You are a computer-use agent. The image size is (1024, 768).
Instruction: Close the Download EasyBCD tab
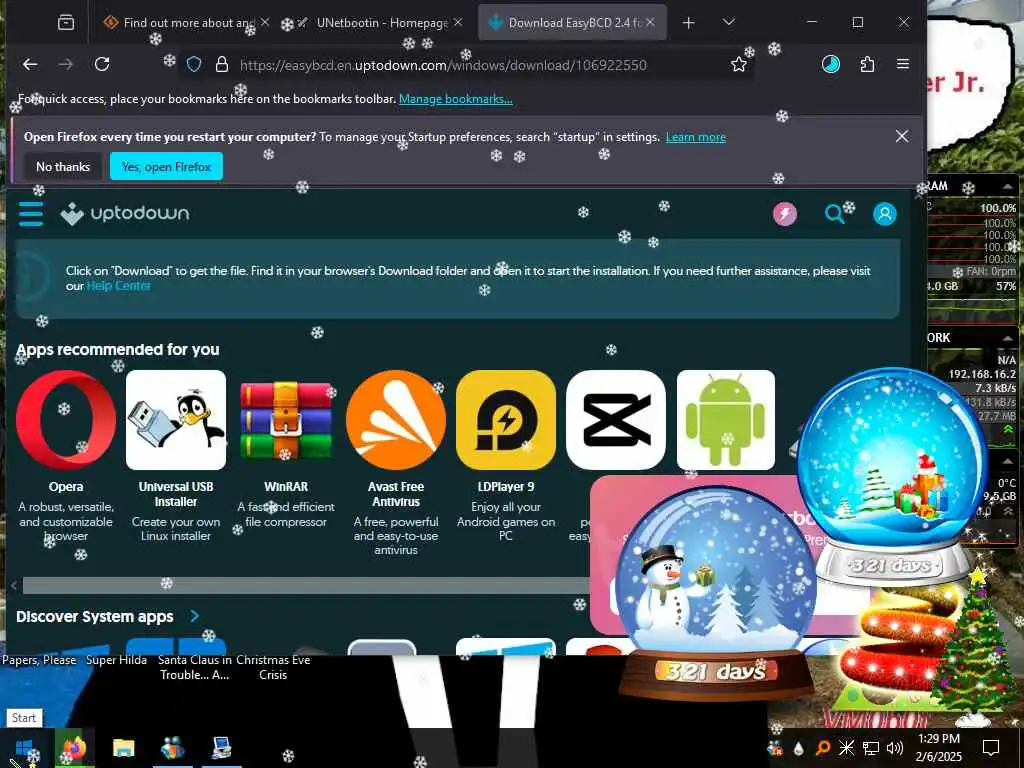click(x=650, y=22)
